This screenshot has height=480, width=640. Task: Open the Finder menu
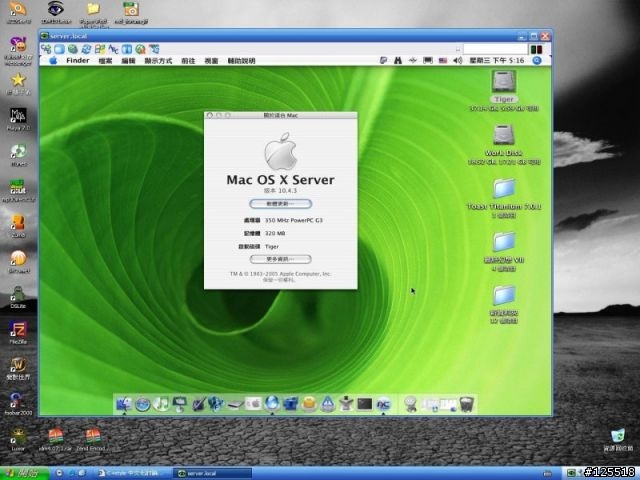[78, 61]
